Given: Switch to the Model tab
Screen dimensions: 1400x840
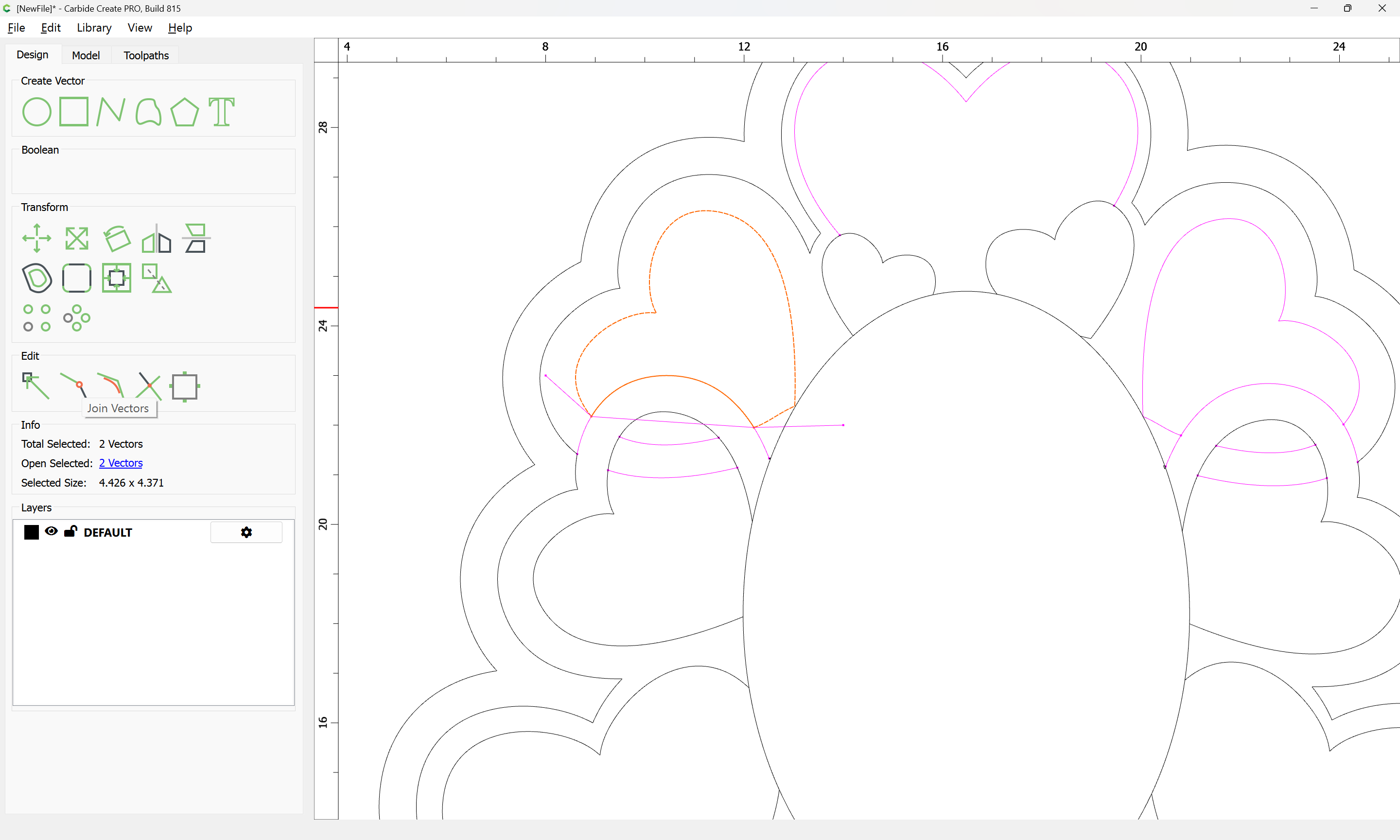Looking at the screenshot, I should click(x=86, y=55).
